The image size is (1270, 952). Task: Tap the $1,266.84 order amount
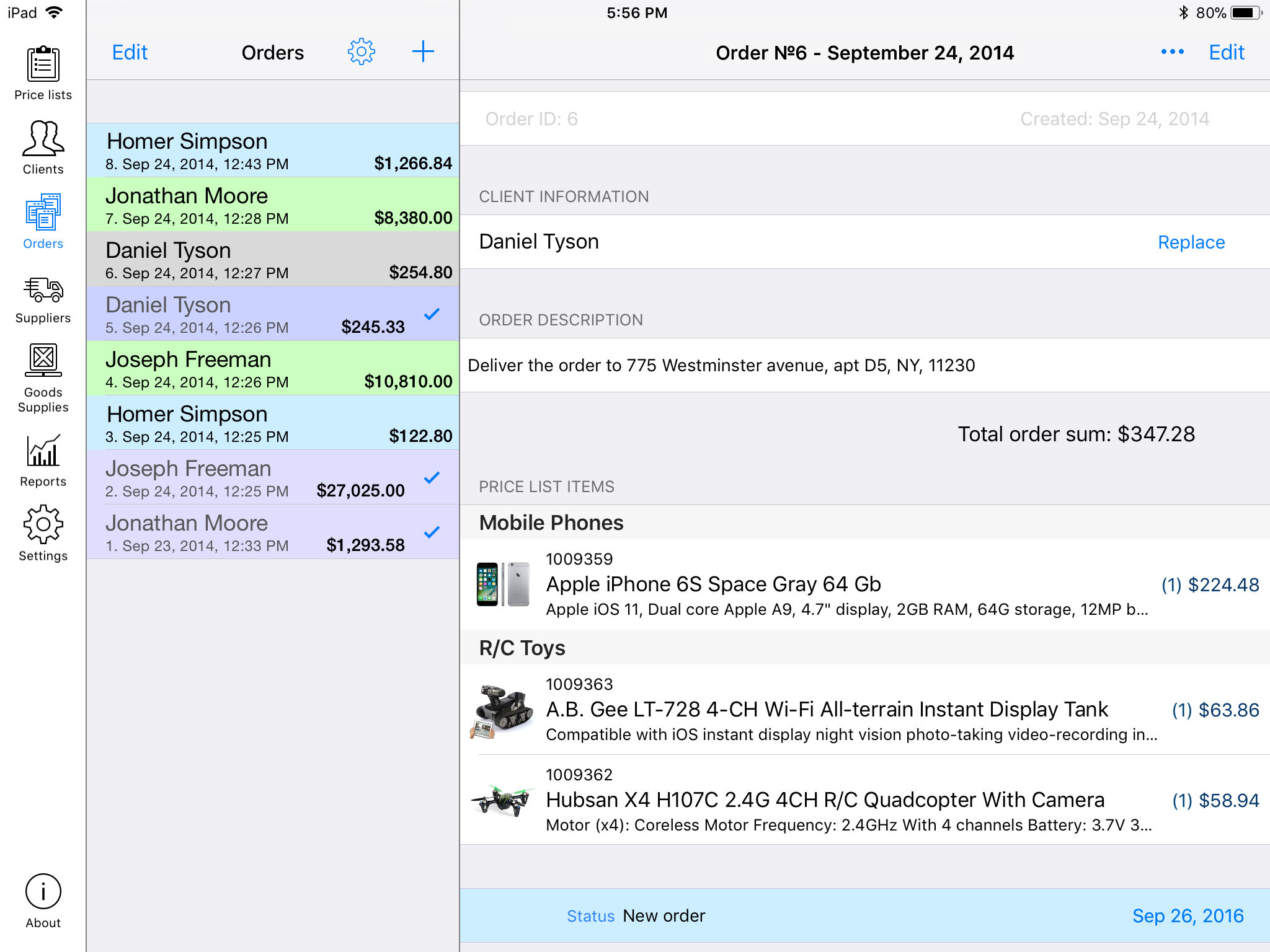413,163
